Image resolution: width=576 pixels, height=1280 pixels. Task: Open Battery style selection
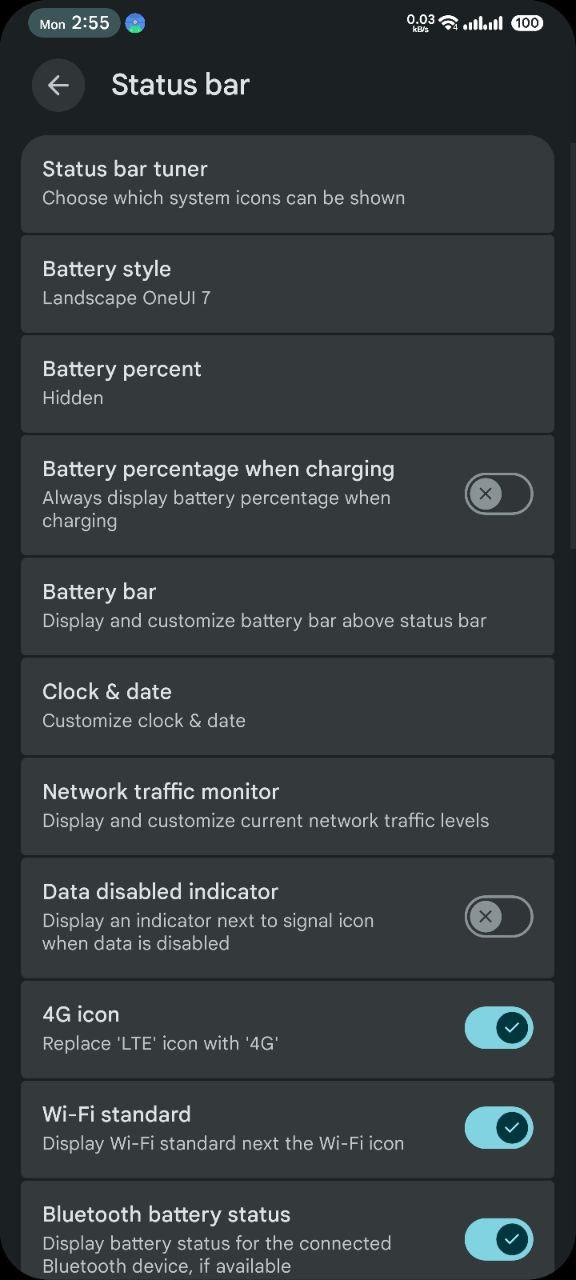[288, 283]
